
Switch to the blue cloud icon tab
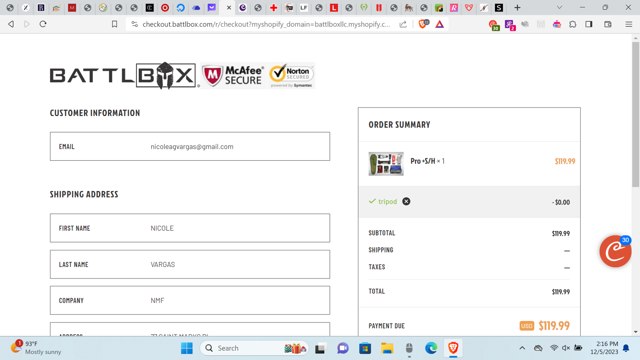tap(196, 7)
